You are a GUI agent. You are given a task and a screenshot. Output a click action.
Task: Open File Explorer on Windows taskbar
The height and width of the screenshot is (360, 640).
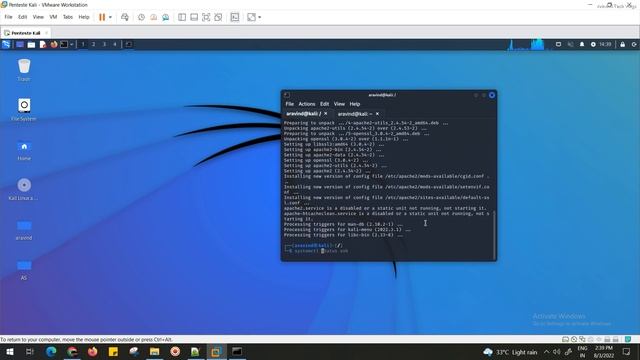coord(154,351)
